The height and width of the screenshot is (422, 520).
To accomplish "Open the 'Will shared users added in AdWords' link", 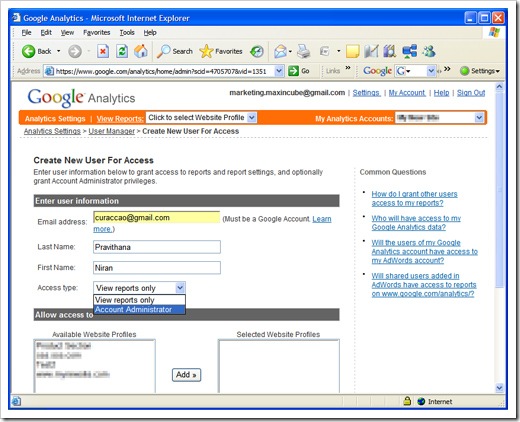I will click(424, 285).
